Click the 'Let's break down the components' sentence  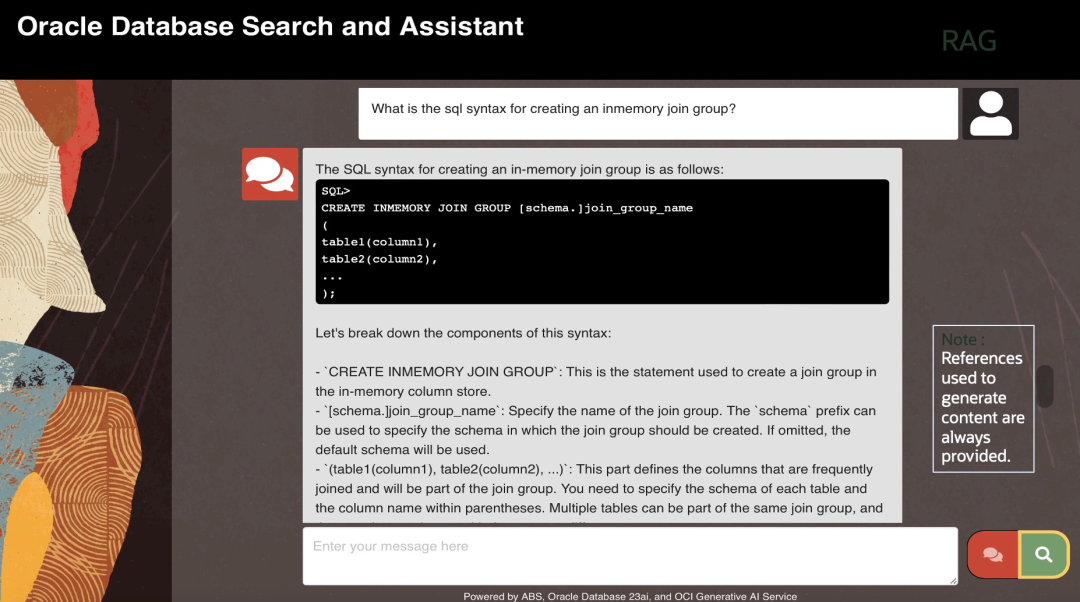(463, 333)
